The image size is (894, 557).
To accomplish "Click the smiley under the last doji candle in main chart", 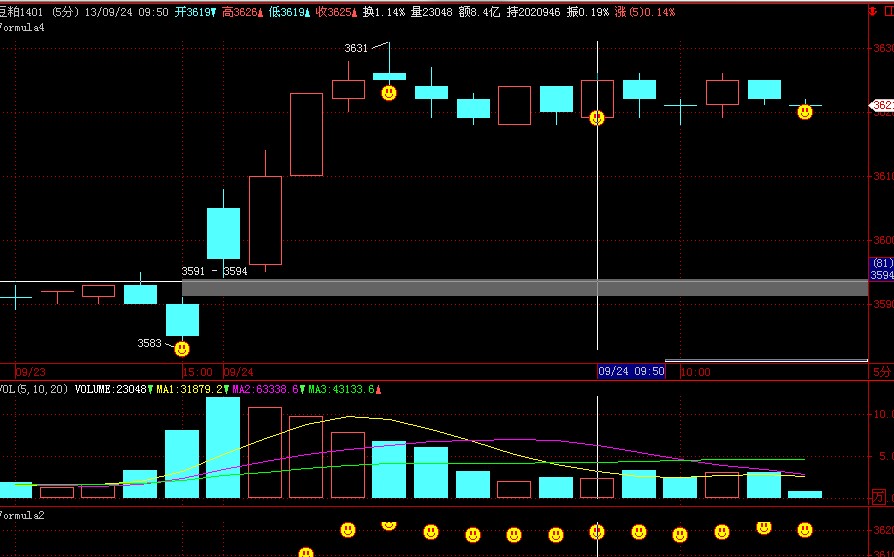I will click(x=805, y=112).
